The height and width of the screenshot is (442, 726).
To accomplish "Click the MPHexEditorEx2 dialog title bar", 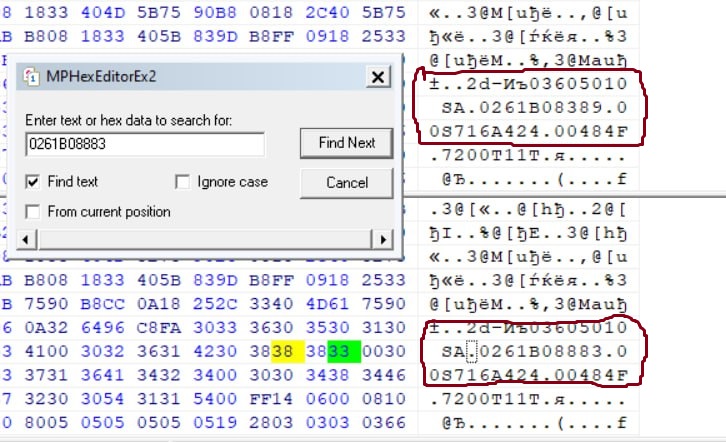I will 200,77.
